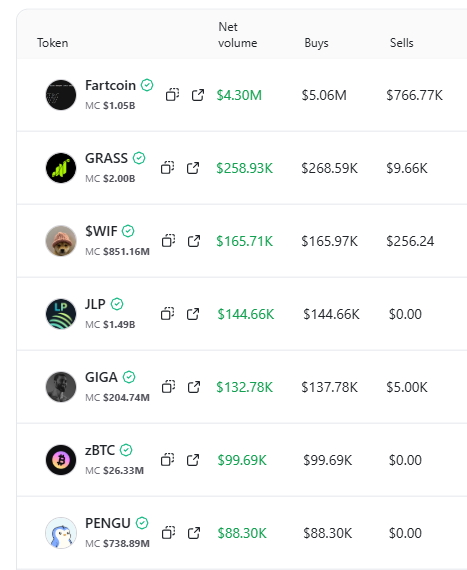
Task: Sort by Sells column header
Action: click(x=402, y=43)
